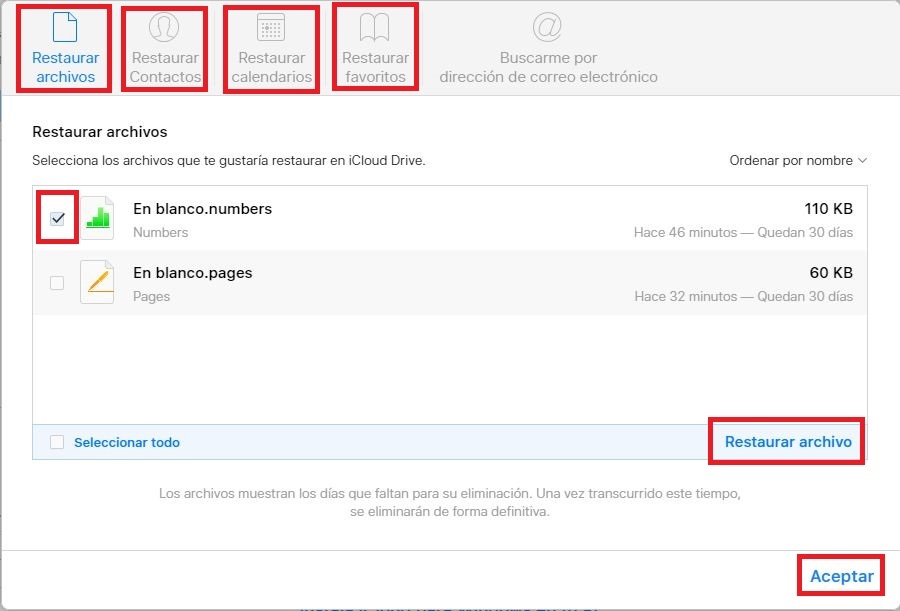Switch to Restaurar Contactos tab
900x611 pixels.
point(165,48)
